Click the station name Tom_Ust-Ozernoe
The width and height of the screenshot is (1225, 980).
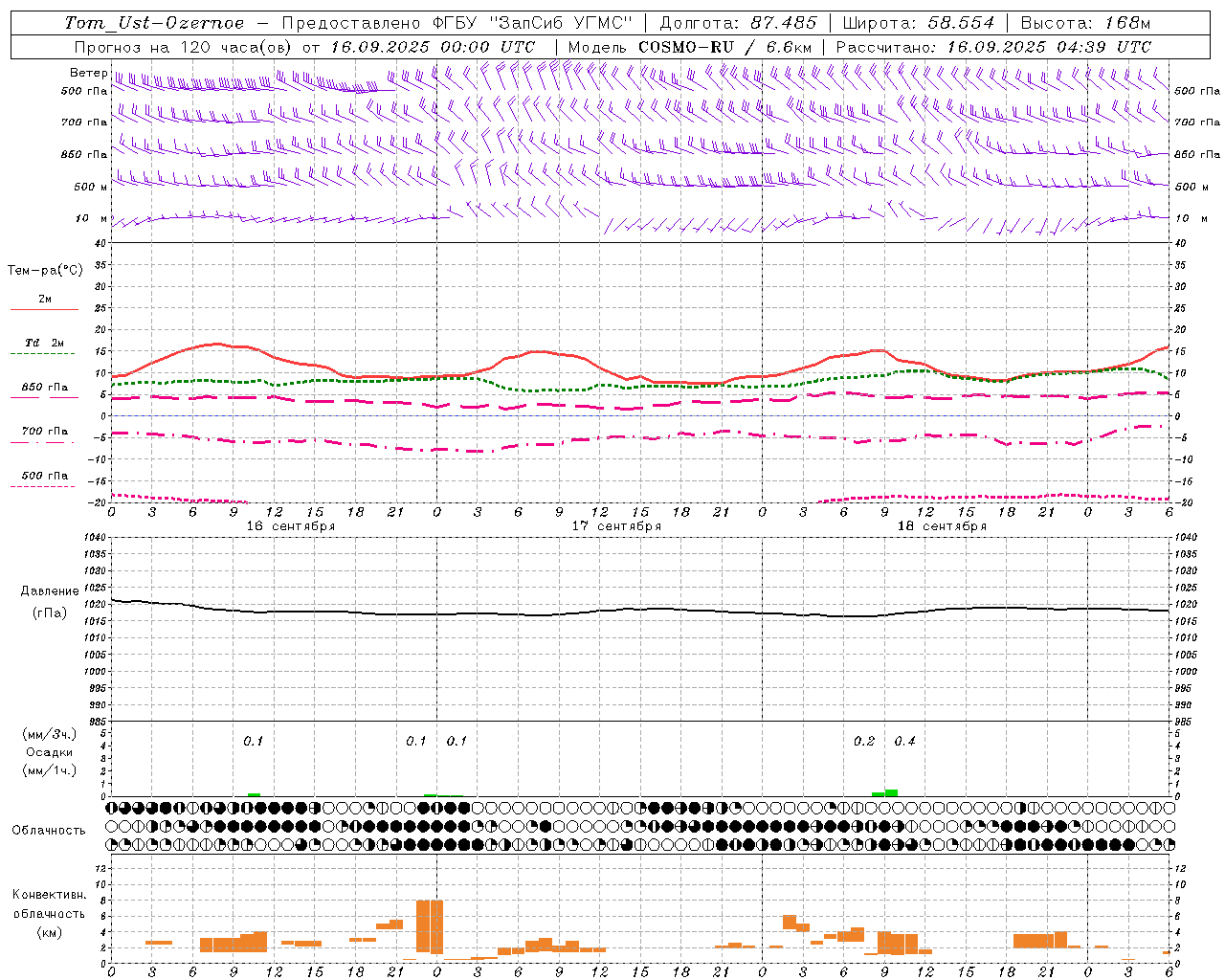[154, 23]
